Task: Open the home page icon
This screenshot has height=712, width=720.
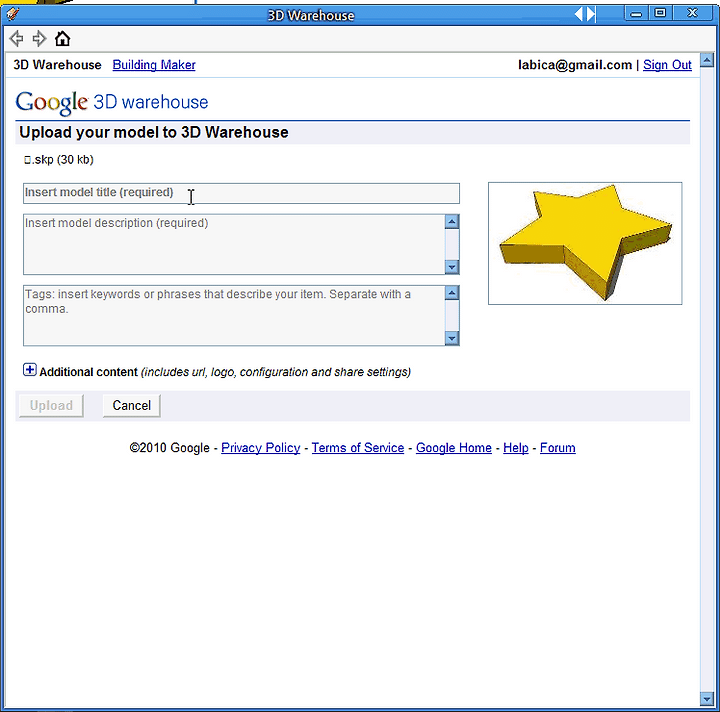Action: tap(62, 39)
